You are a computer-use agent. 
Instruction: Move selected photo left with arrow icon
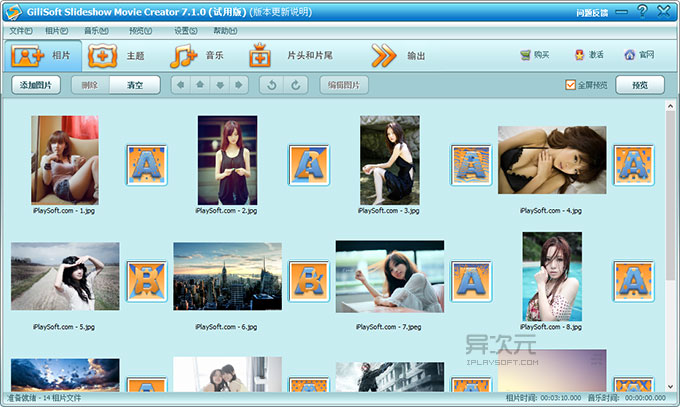coord(181,85)
